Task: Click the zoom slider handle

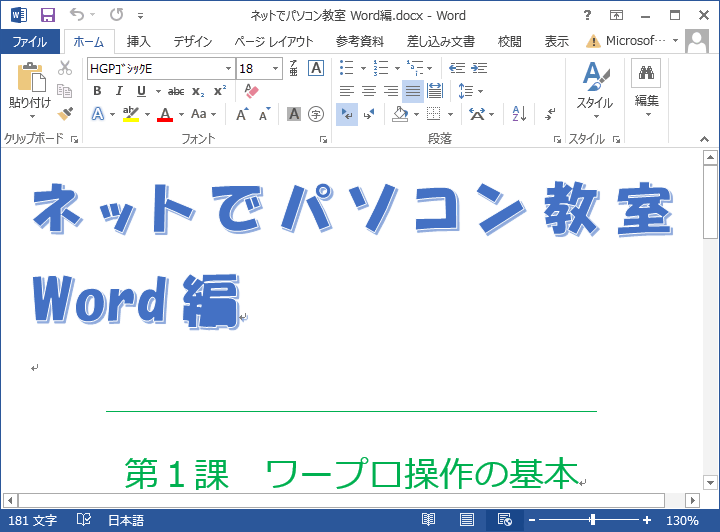Action: coord(593,520)
